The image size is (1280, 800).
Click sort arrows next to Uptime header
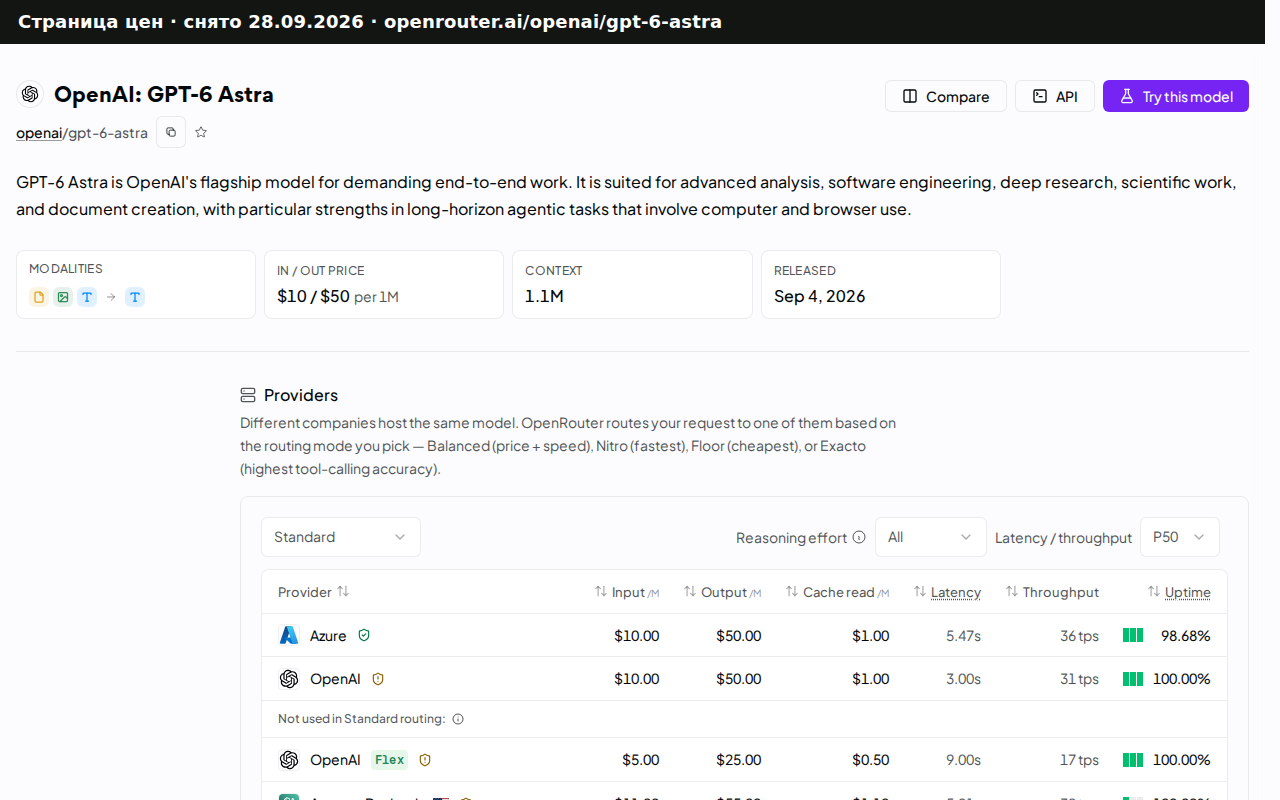point(1154,591)
